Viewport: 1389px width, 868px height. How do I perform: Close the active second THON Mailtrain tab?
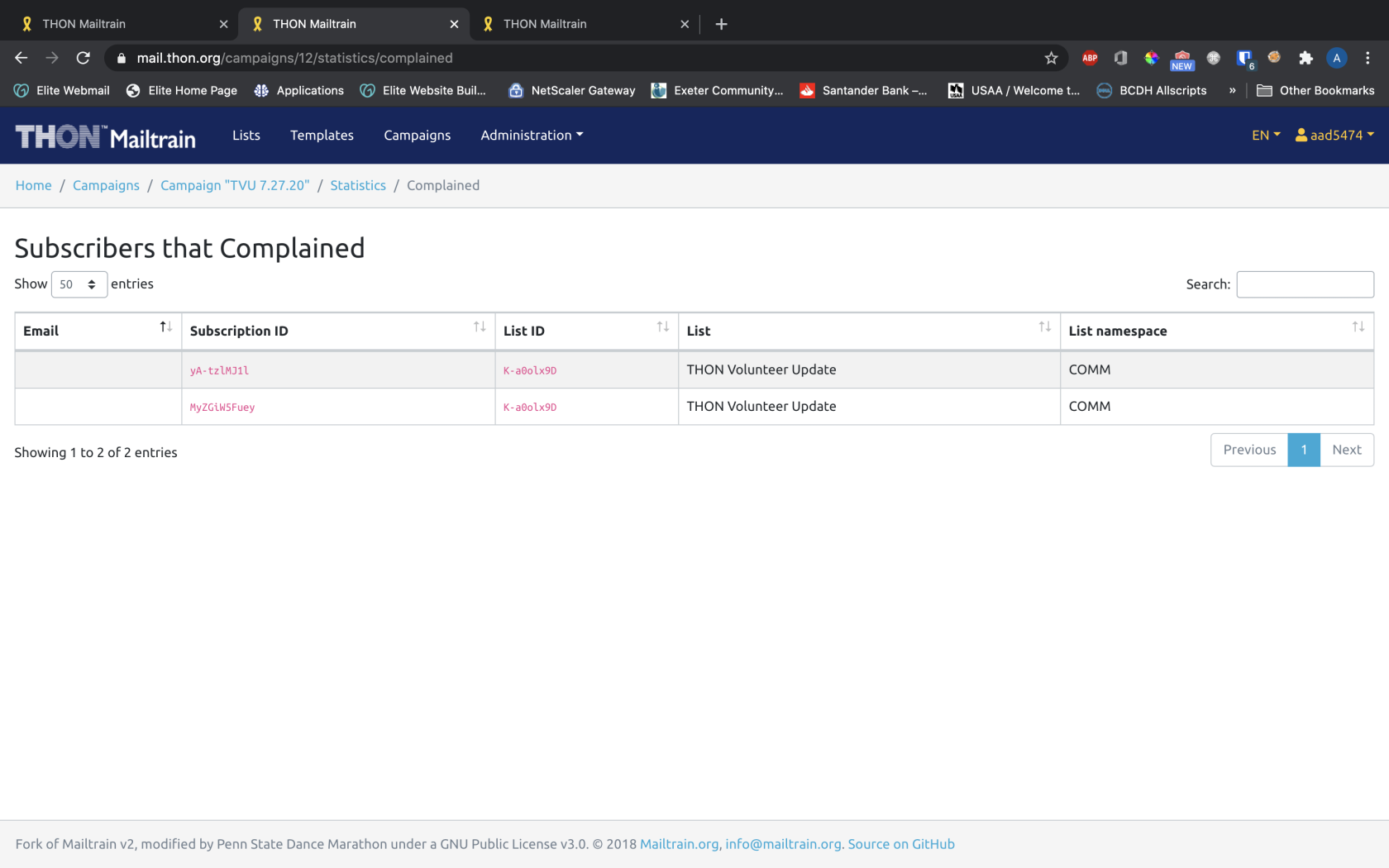pyautogui.click(x=454, y=24)
